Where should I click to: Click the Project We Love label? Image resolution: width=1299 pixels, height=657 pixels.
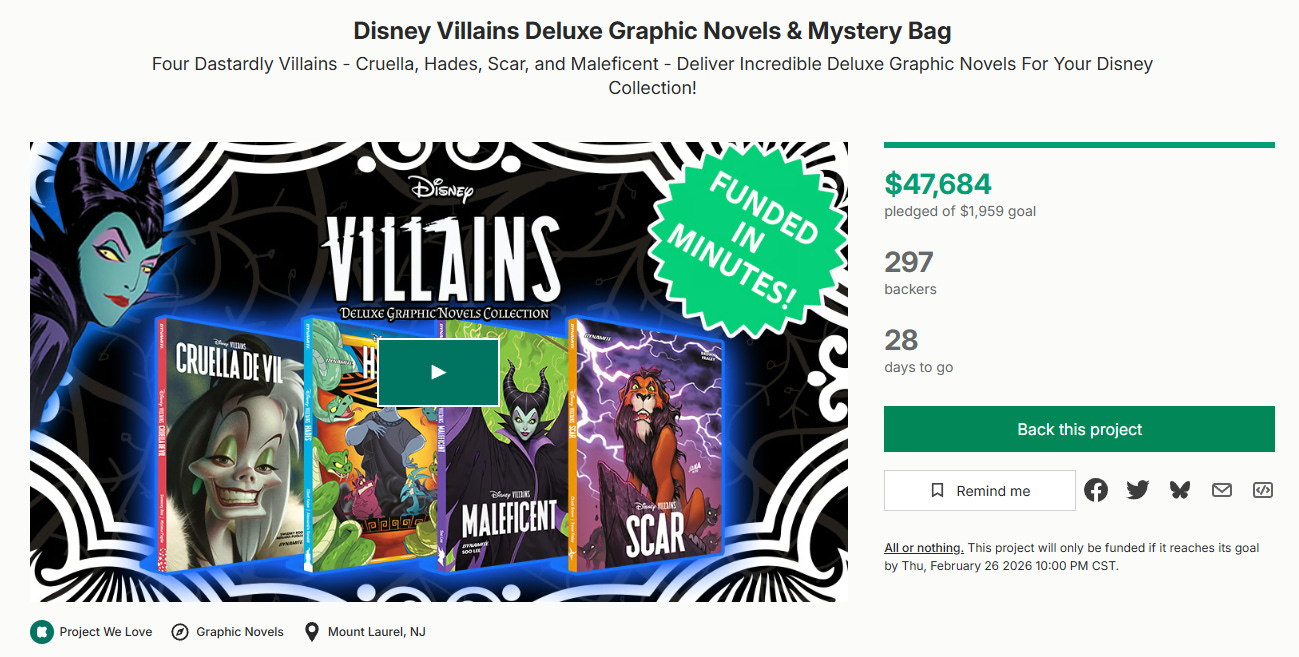pos(106,632)
